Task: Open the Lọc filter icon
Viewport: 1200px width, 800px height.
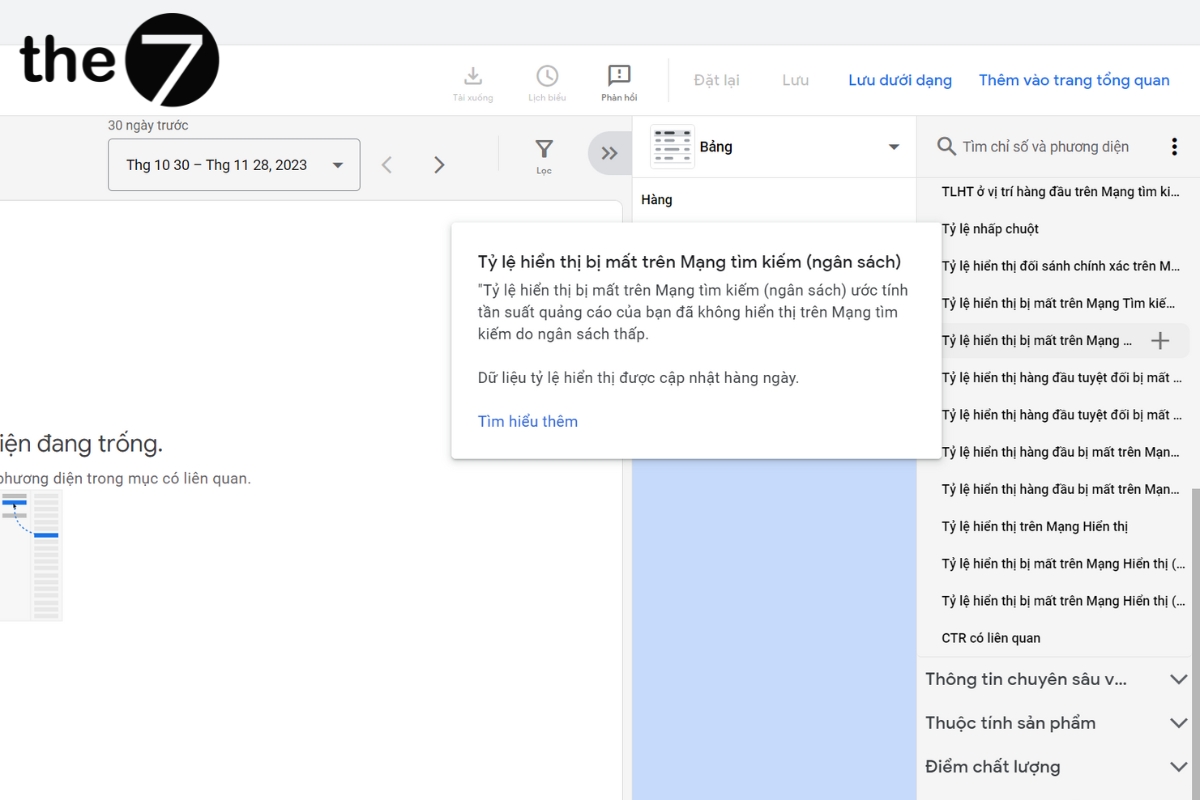Action: pyautogui.click(x=544, y=150)
